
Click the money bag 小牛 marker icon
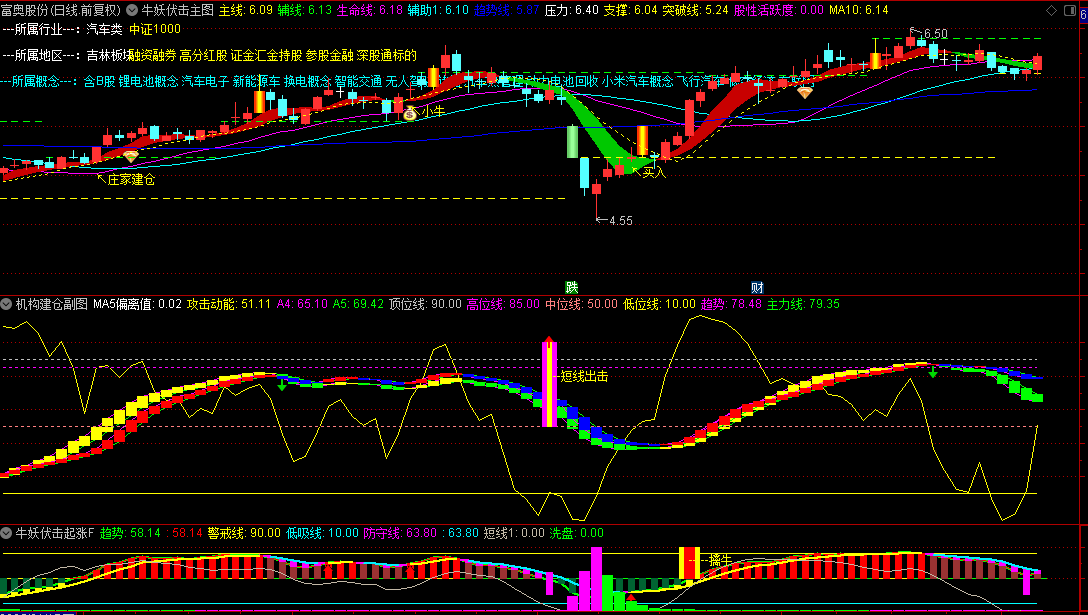(x=410, y=114)
